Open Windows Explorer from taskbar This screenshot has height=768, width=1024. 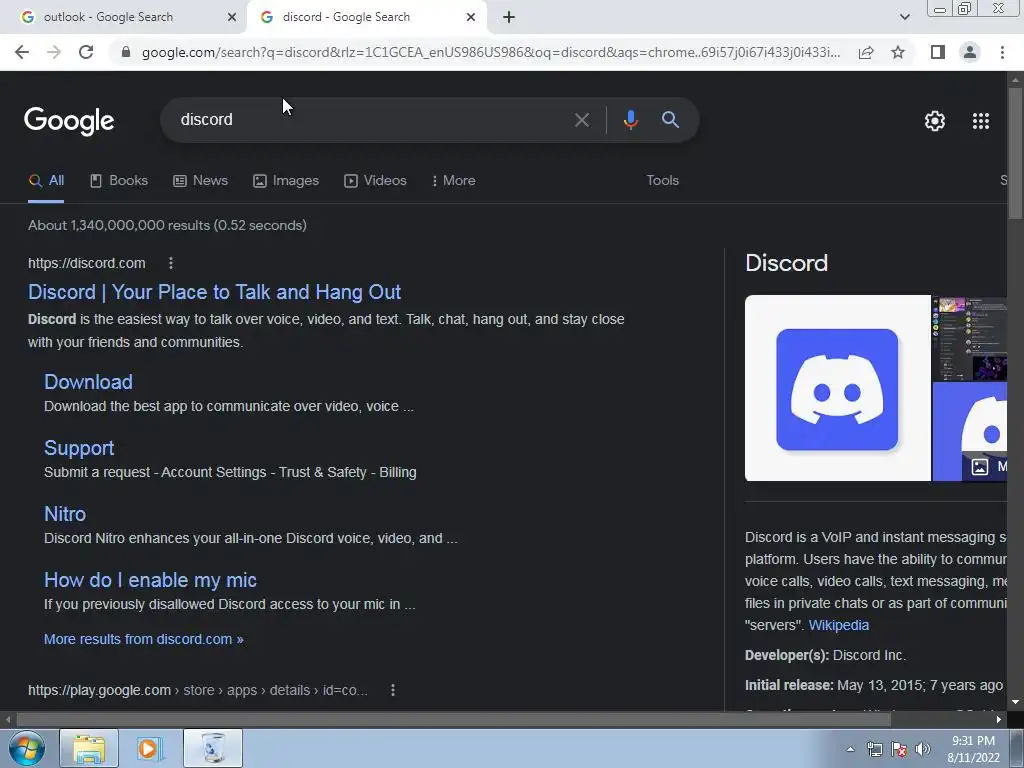pos(89,748)
